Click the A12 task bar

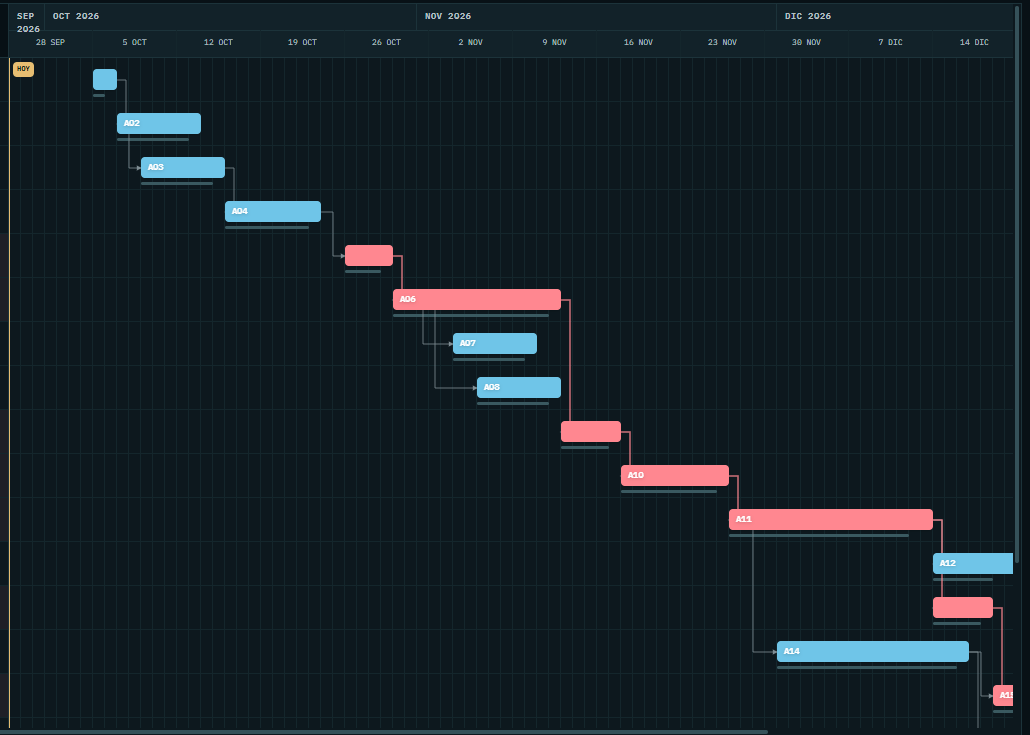coord(973,564)
